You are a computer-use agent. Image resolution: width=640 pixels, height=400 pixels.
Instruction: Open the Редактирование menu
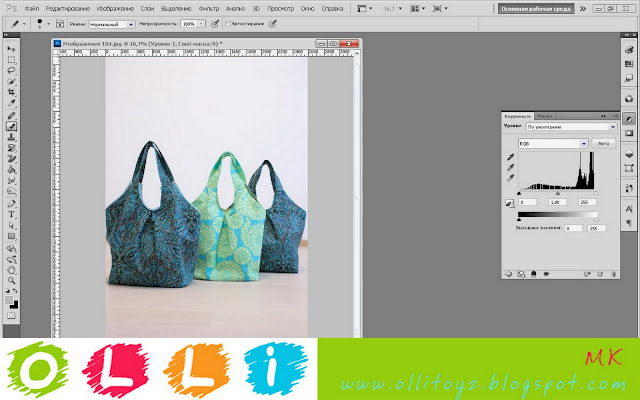point(67,8)
